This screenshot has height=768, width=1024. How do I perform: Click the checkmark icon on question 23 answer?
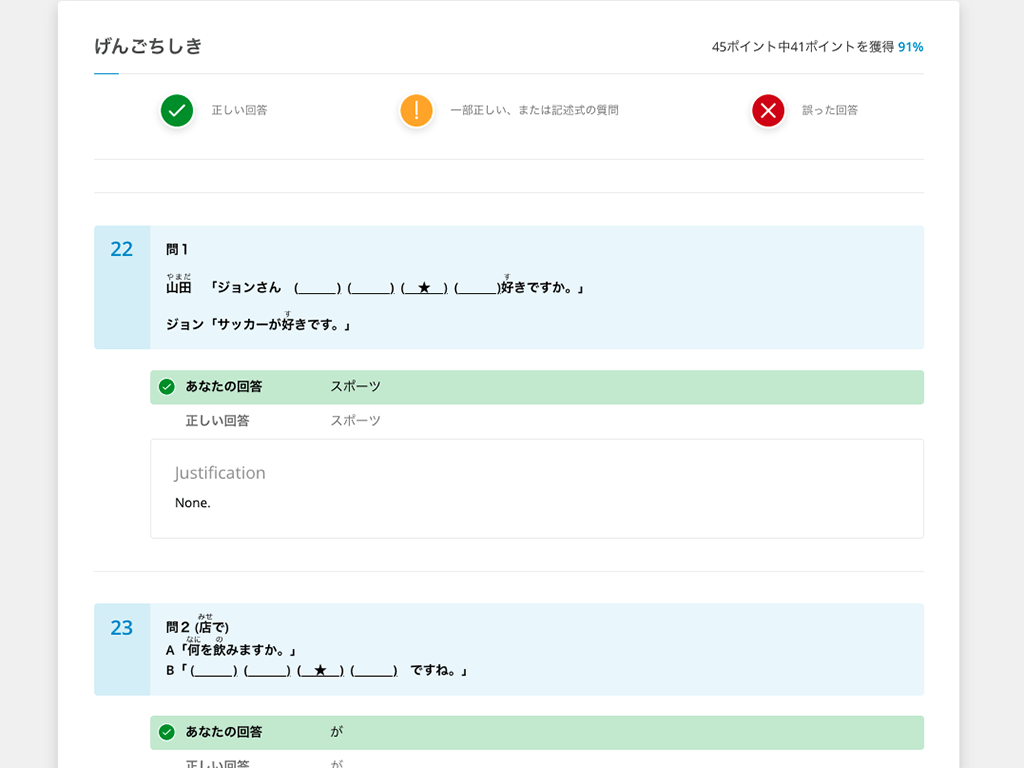click(x=165, y=732)
